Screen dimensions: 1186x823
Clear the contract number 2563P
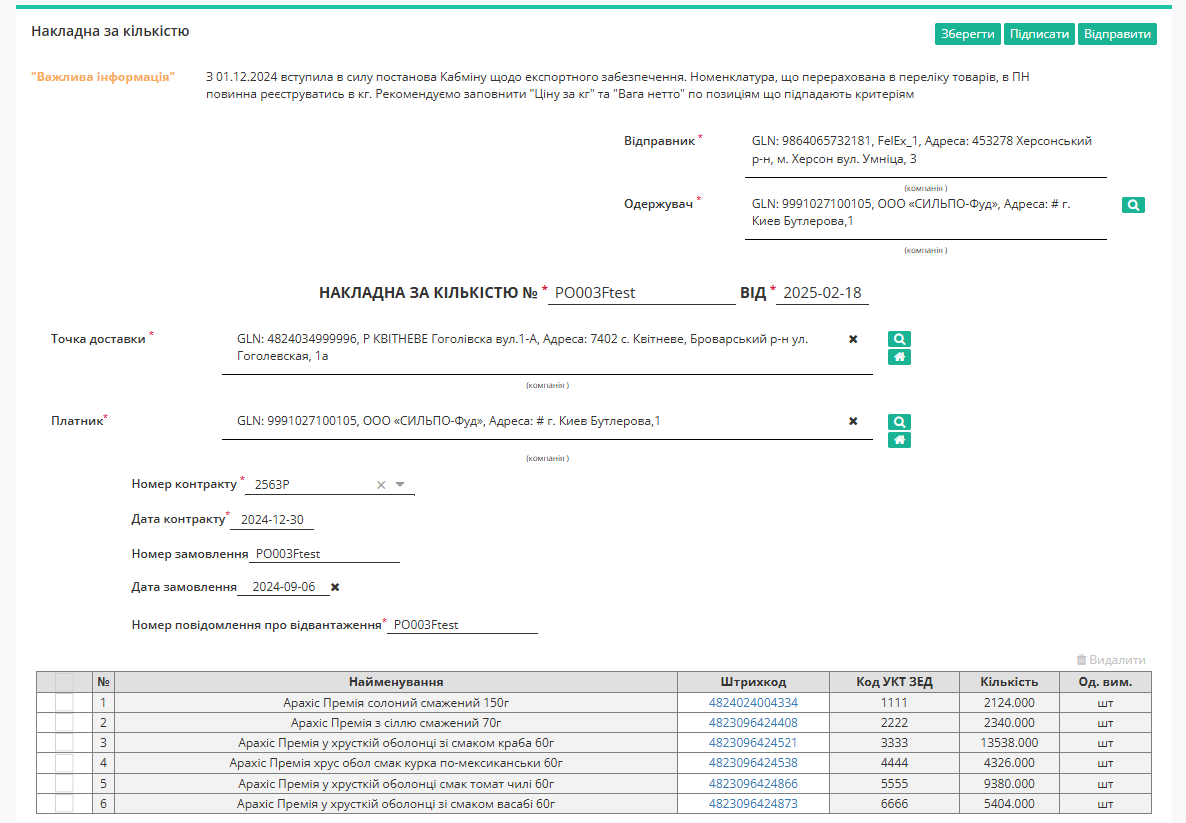[381, 485]
